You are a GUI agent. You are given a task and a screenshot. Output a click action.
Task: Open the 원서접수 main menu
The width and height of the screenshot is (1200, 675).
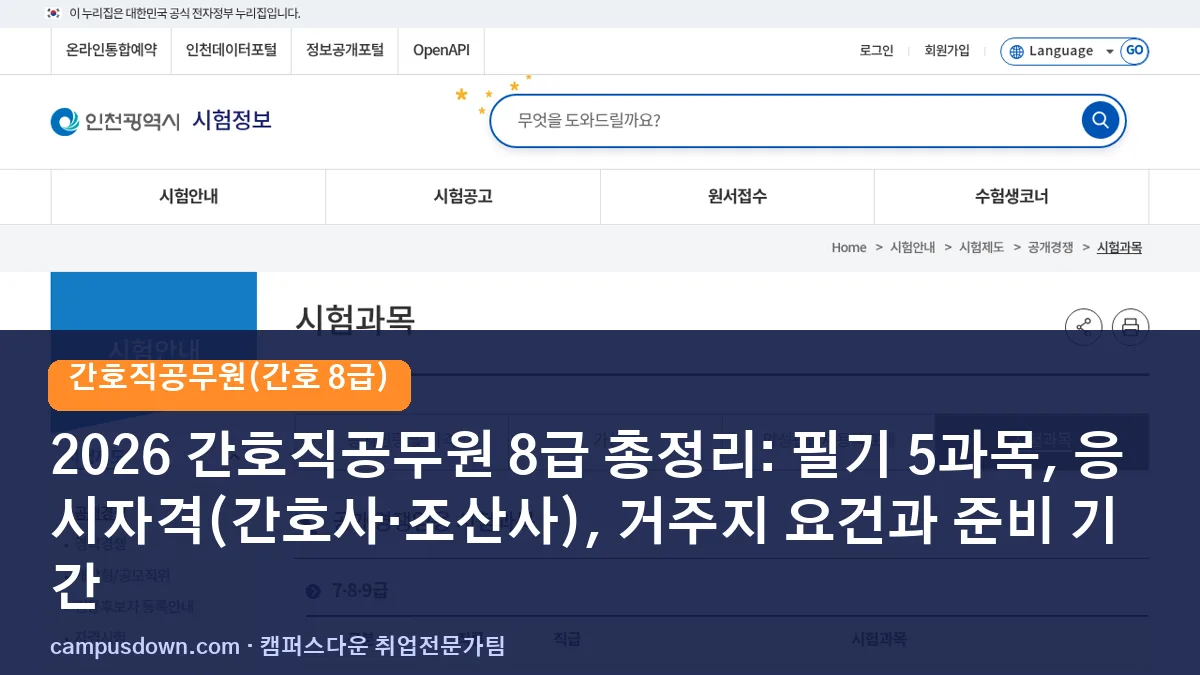[x=737, y=197]
